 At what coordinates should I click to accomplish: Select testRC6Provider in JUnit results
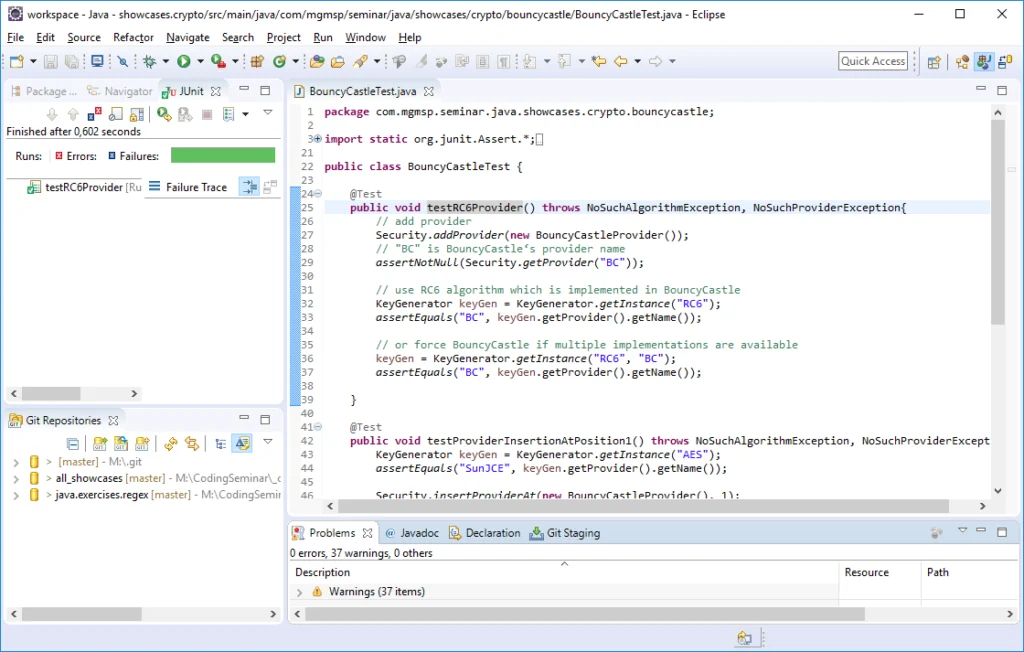point(83,187)
